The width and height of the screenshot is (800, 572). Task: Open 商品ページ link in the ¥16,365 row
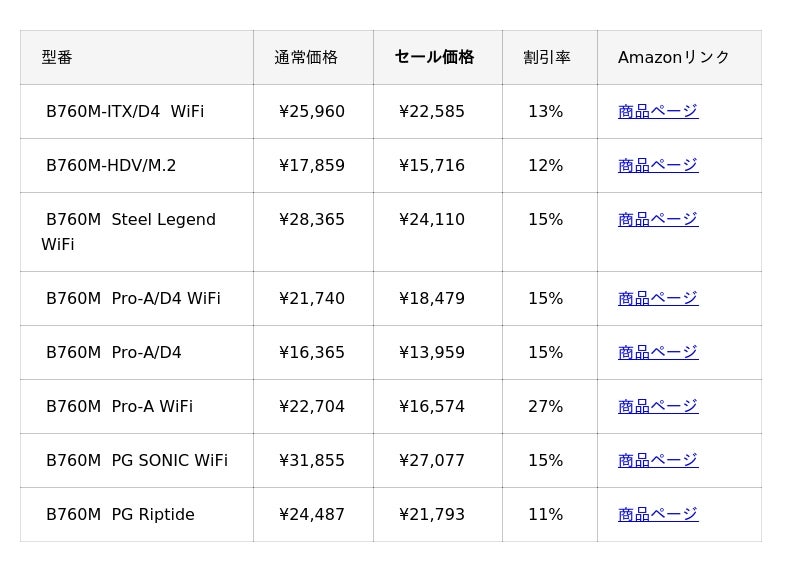pyautogui.click(x=657, y=352)
